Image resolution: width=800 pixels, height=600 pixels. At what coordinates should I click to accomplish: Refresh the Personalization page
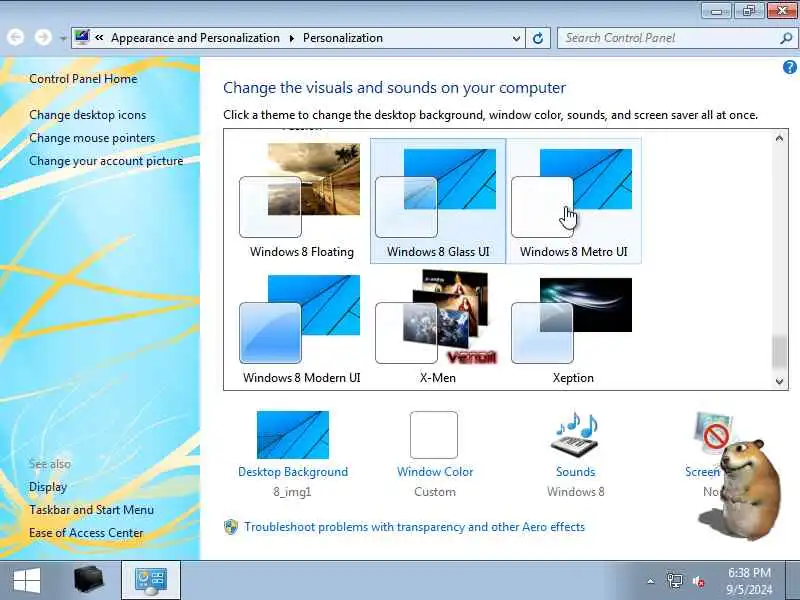coord(538,38)
